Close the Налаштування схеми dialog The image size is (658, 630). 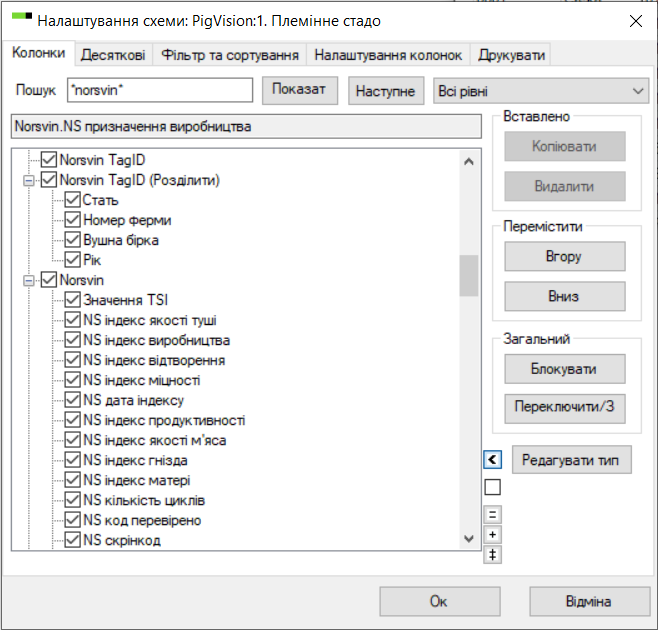pyautogui.click(x=636, y=21)
